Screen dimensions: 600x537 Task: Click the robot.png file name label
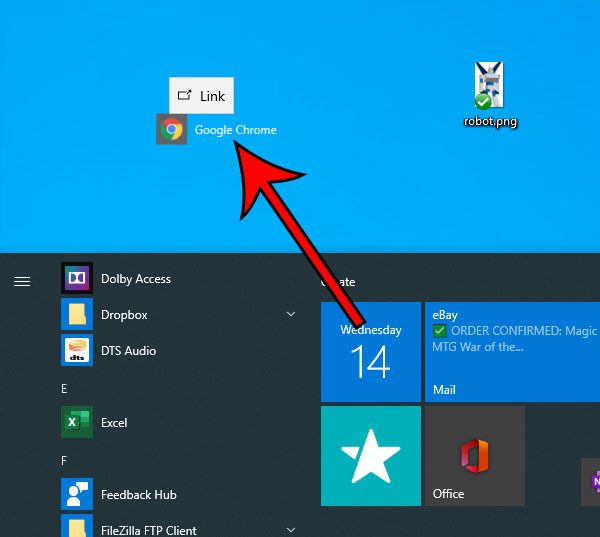tap(490, 121)
